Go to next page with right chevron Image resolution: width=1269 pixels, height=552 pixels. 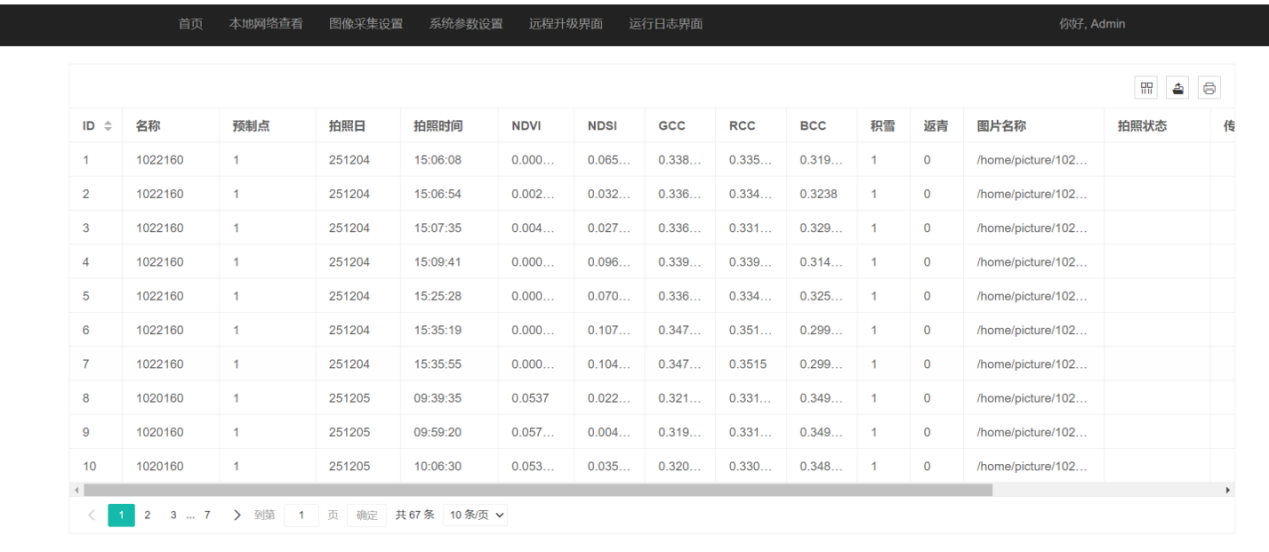pos(237,515)
